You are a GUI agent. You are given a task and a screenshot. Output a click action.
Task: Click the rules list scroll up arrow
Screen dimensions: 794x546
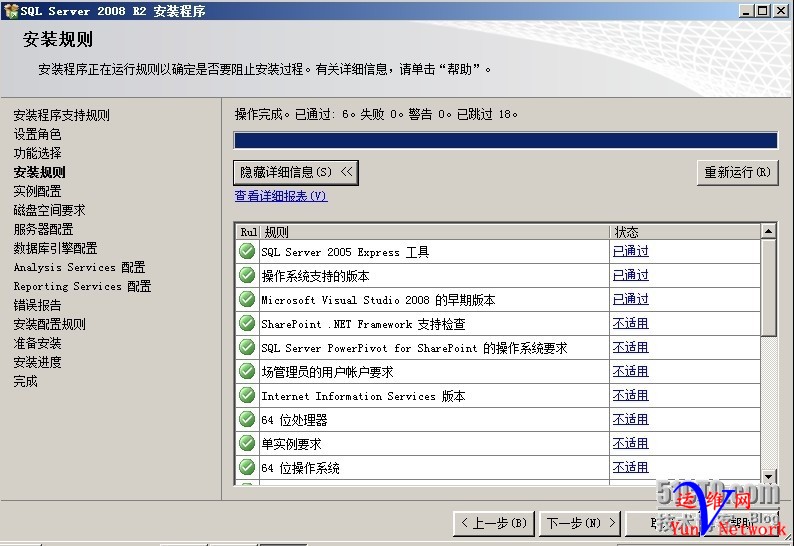[769, 231]
